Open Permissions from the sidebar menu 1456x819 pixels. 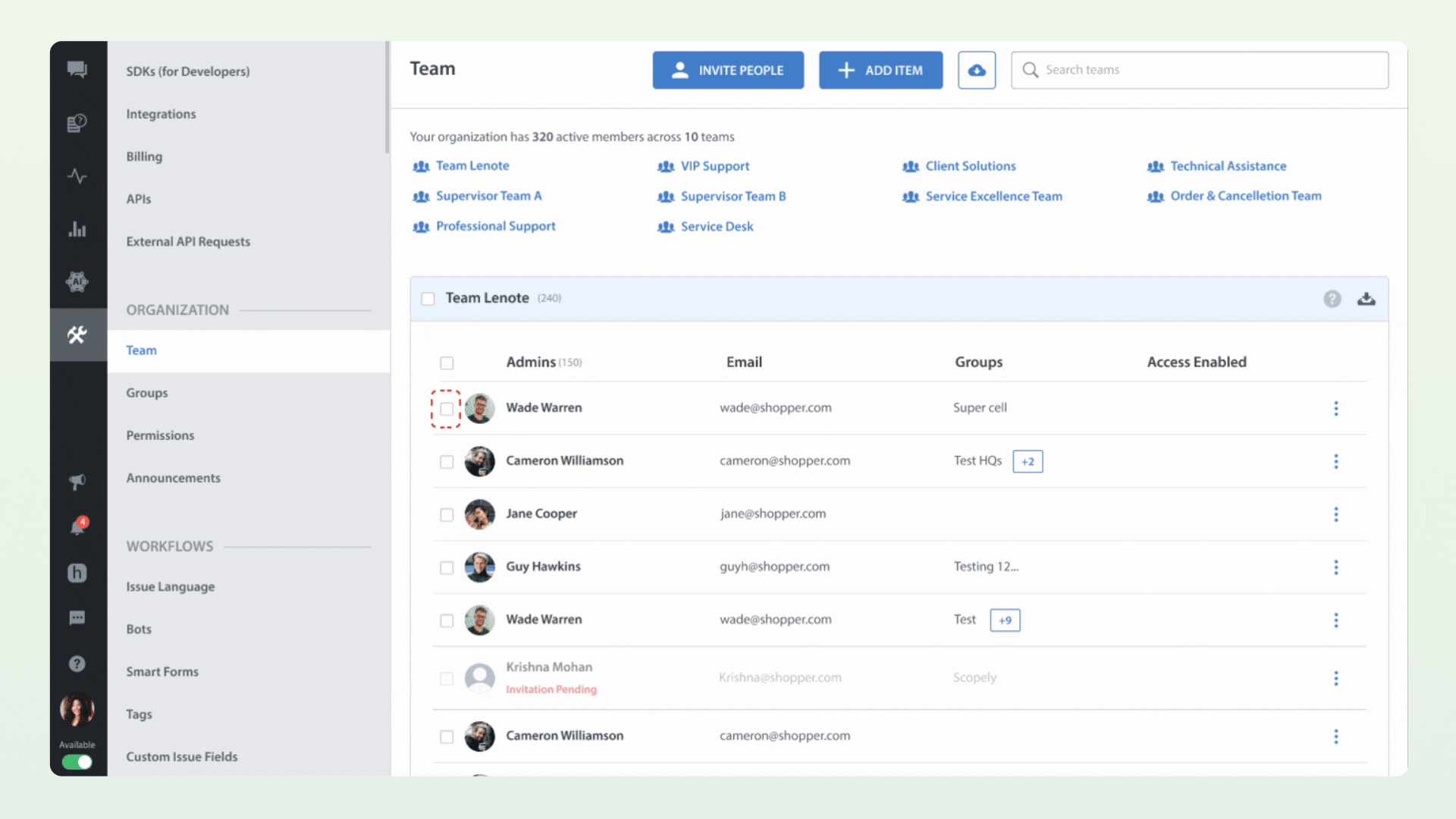click(x=160, y=435)
